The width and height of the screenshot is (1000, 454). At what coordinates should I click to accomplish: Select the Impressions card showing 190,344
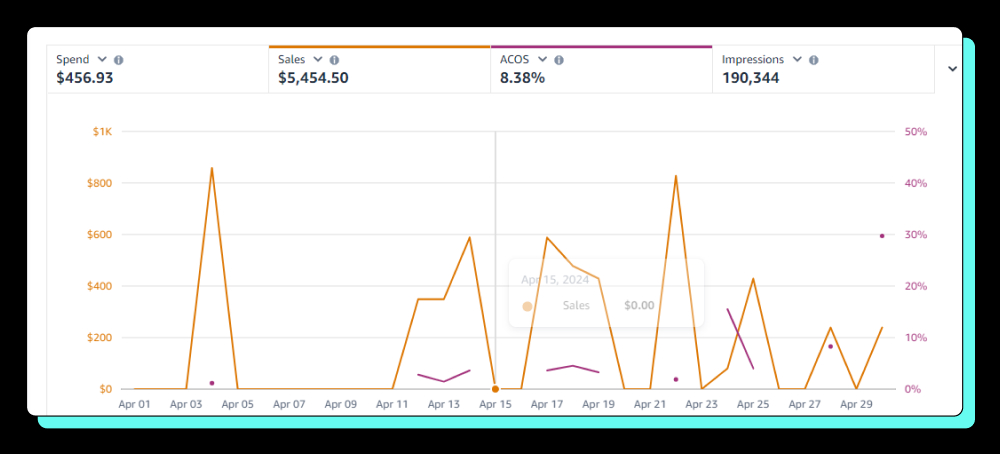pos(823,70)
